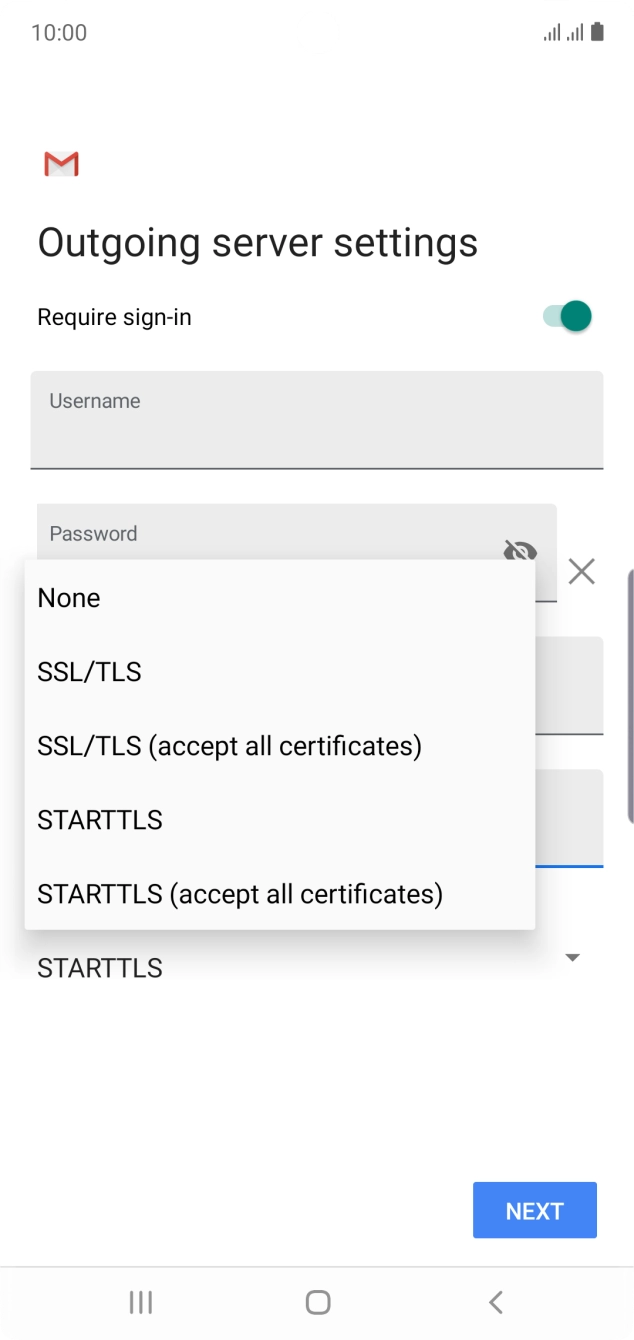Clear the password field using the X icon
This screenshot has width=634, height=1340.
pyautogui.click(x=582, y=571)
